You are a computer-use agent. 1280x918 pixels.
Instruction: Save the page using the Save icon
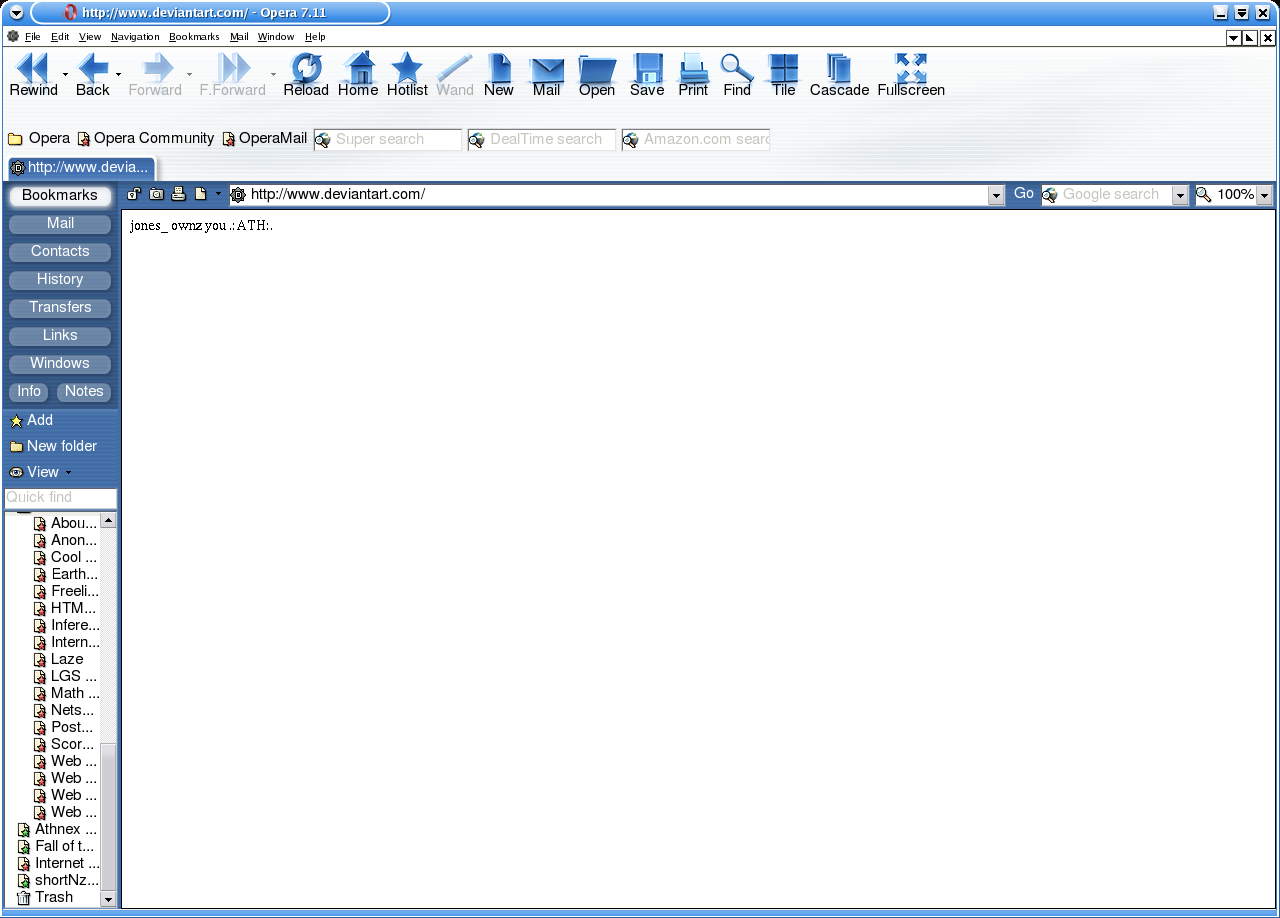[647, 68]
